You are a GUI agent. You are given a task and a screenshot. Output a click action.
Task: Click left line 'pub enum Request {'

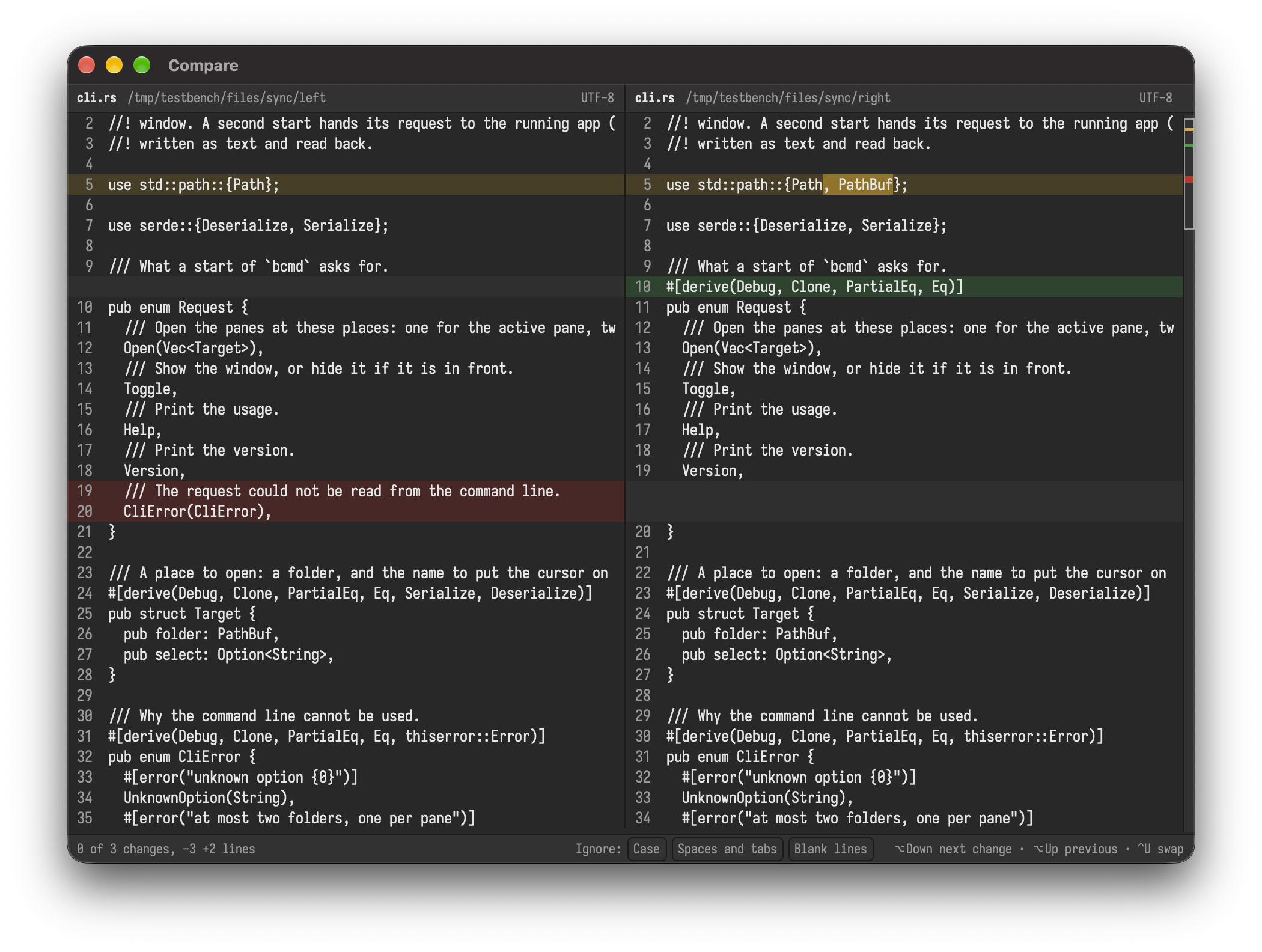pos(178,307)
